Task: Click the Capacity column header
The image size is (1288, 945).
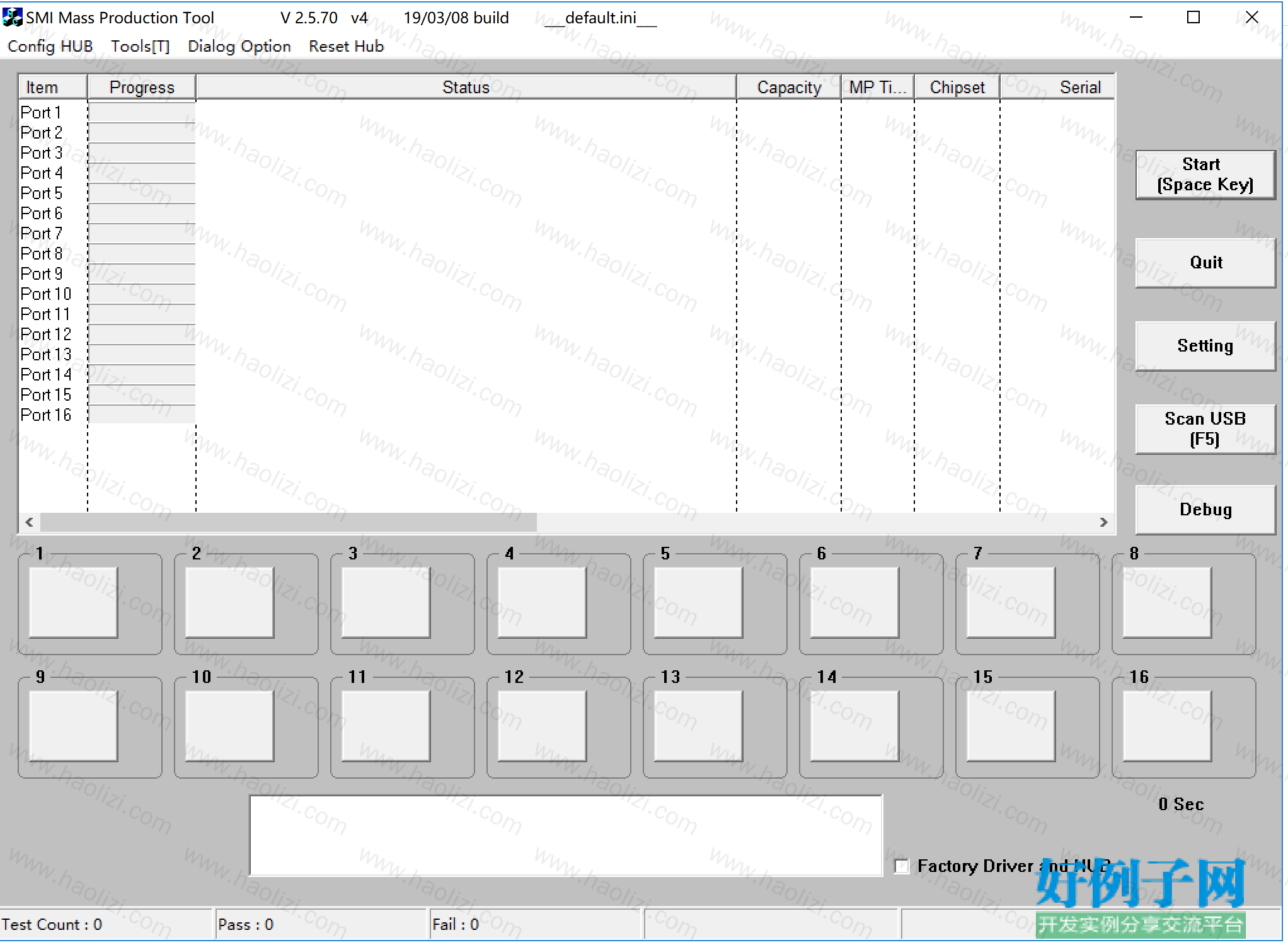Action: tap(789, 87)
